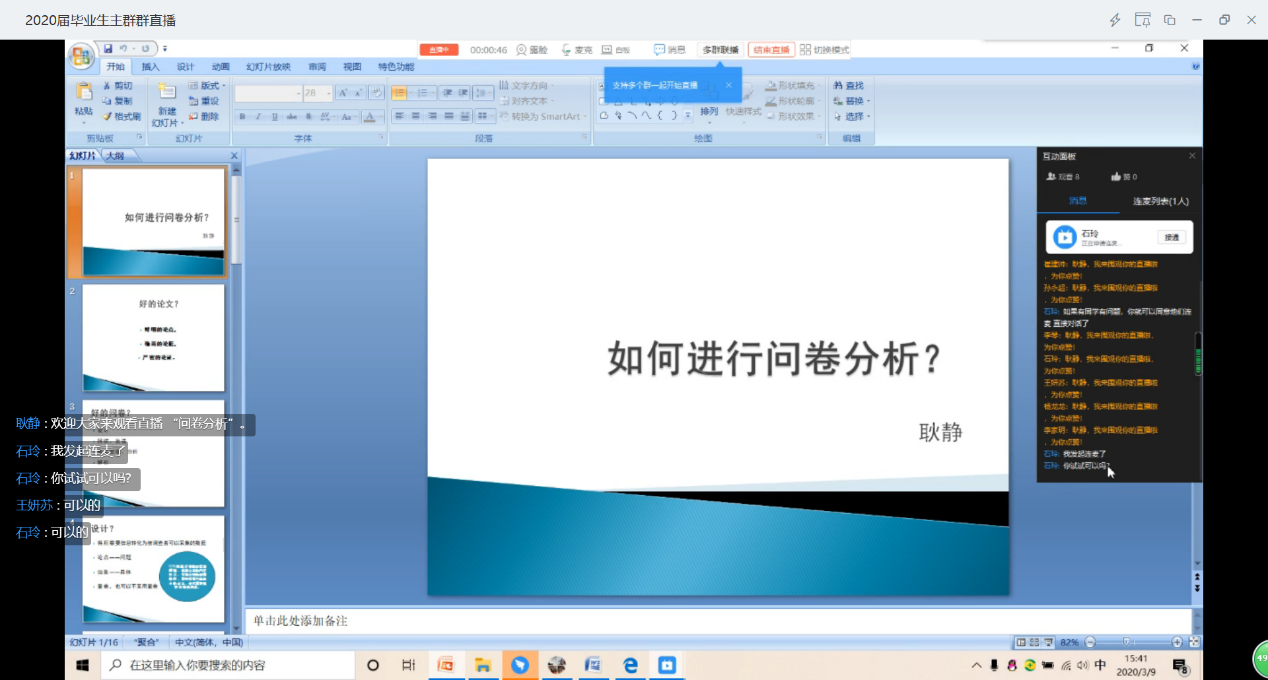
Task: Toggle Italic formatting button
Action: tap(259, 117)
